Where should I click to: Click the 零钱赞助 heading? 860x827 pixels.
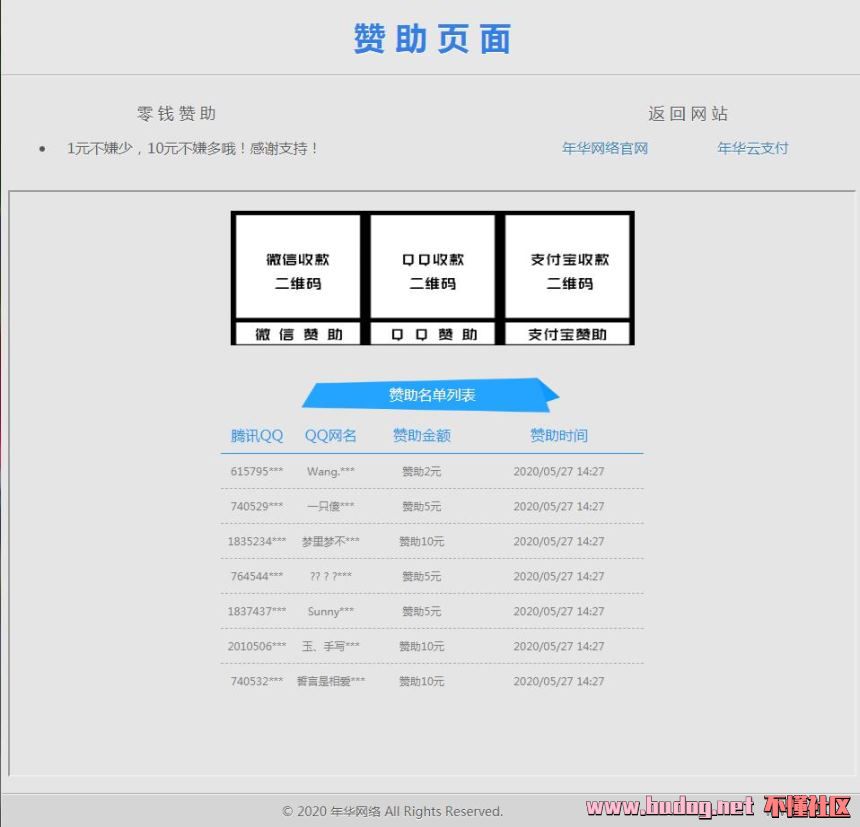pyautogui.click(x=177, y=114)
